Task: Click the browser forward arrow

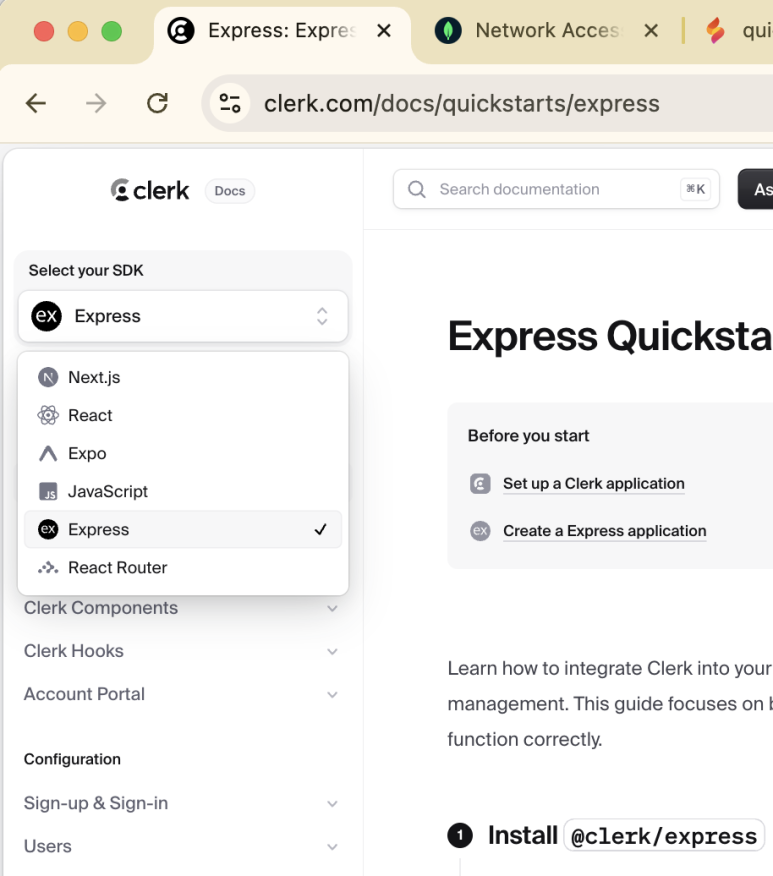Action: (x=96, y=103)
